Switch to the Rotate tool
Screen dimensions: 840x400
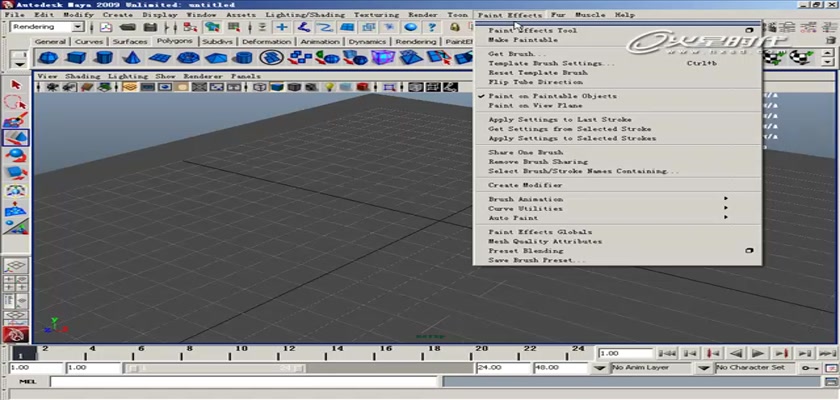(16, 156)
